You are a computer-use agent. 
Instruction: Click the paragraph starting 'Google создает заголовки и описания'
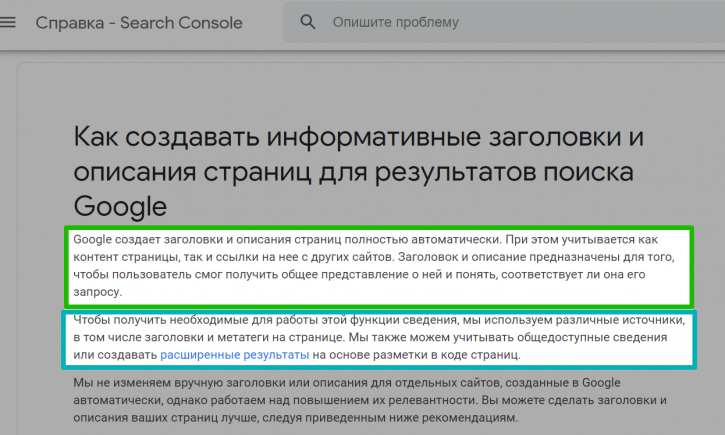pyautogui.click(x=374, y=266)
